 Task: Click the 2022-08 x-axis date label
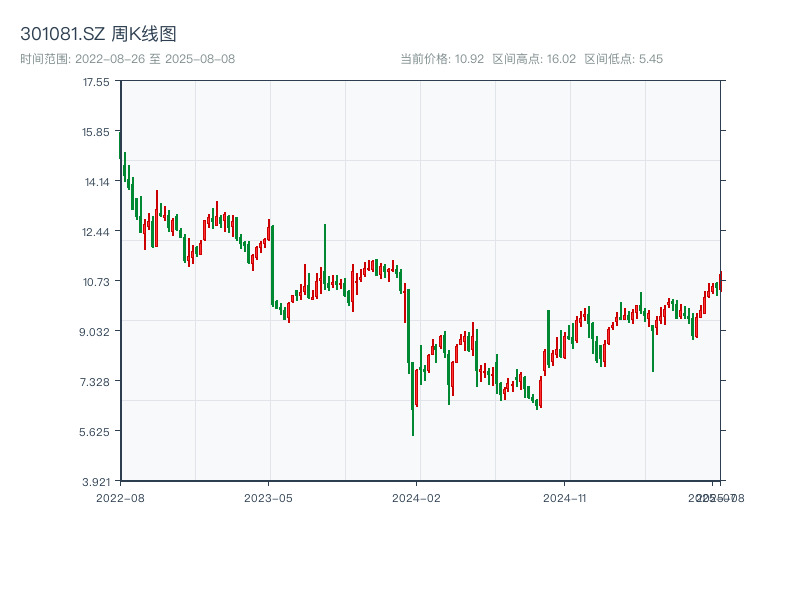pos(119,497)
